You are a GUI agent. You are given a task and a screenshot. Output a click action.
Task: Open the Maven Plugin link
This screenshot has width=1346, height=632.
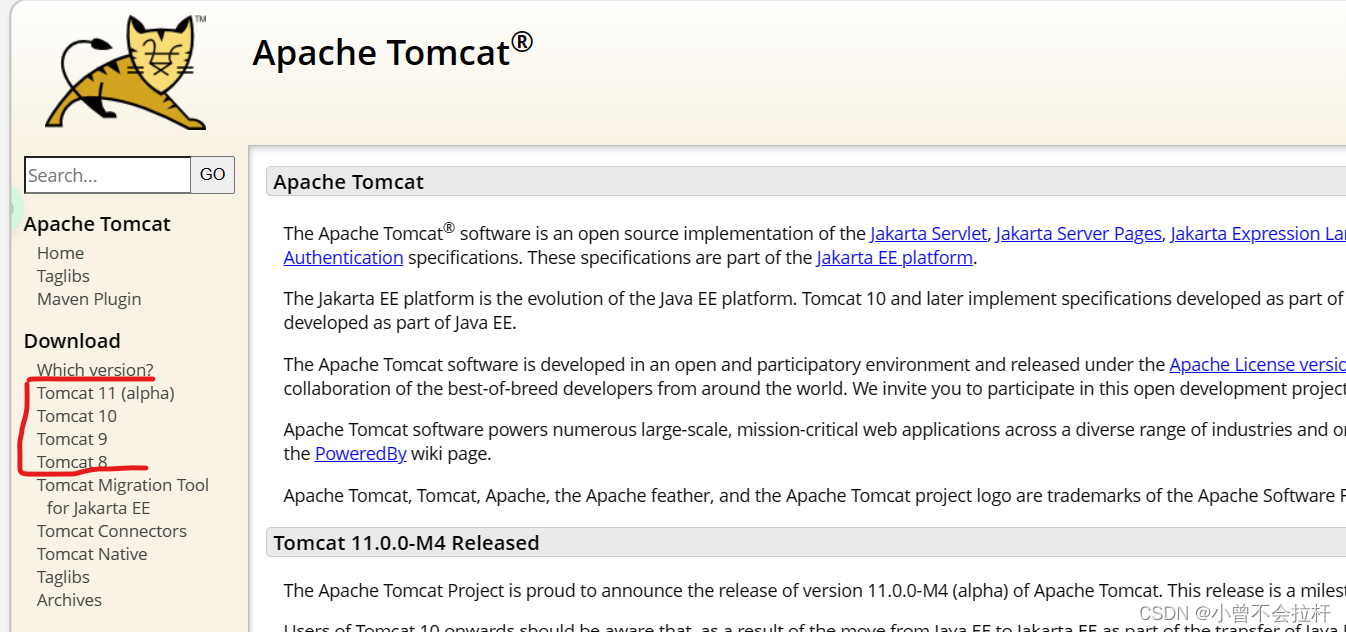[89, 299]
